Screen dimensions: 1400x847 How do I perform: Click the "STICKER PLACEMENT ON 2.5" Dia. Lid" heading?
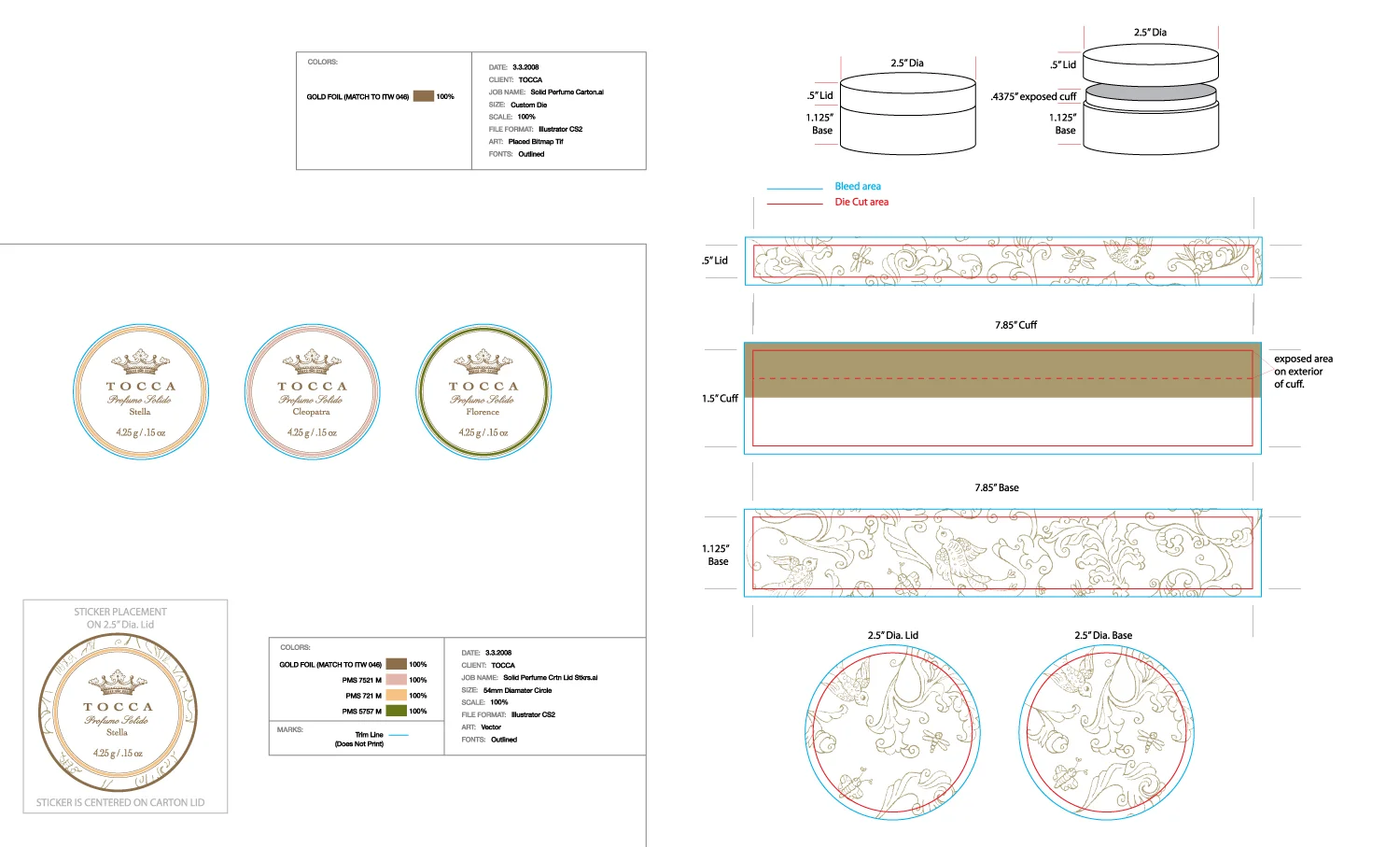[x=120, y=618]
